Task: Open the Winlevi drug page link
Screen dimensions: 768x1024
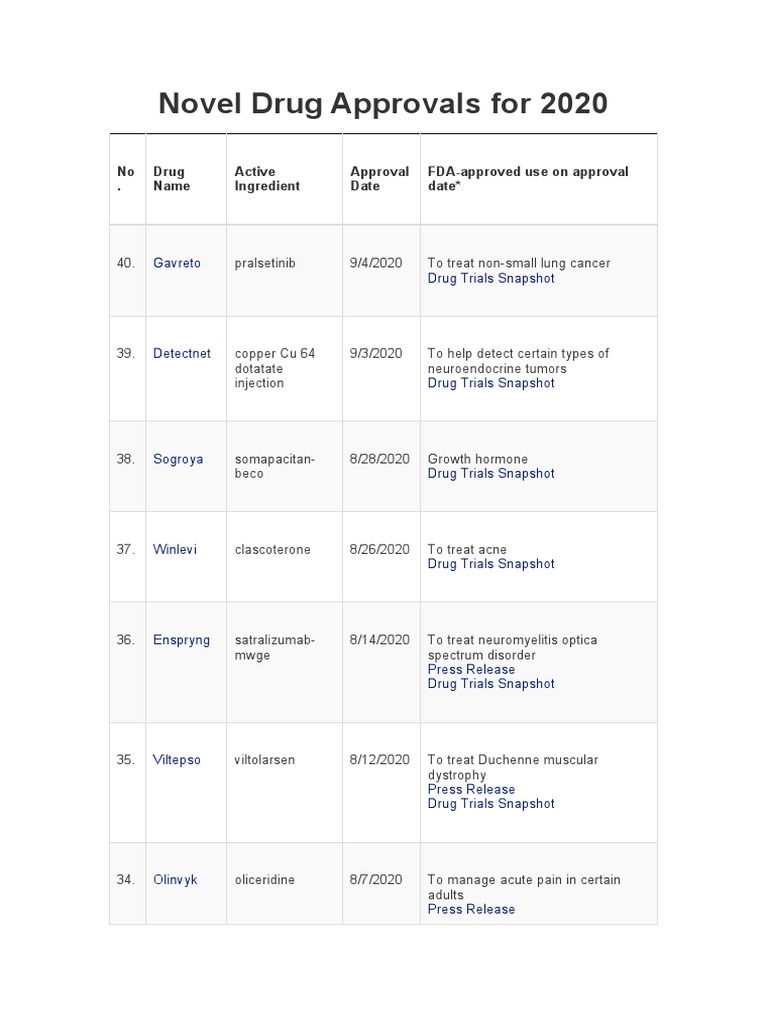Action: click(175, 549)
